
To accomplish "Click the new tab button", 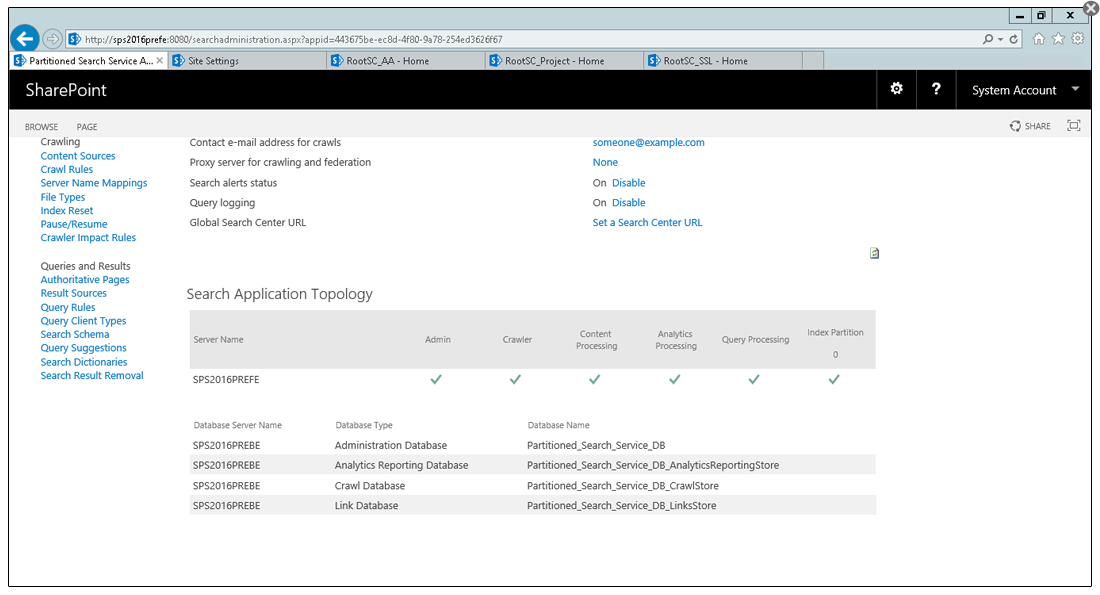I will click(813, 61).
